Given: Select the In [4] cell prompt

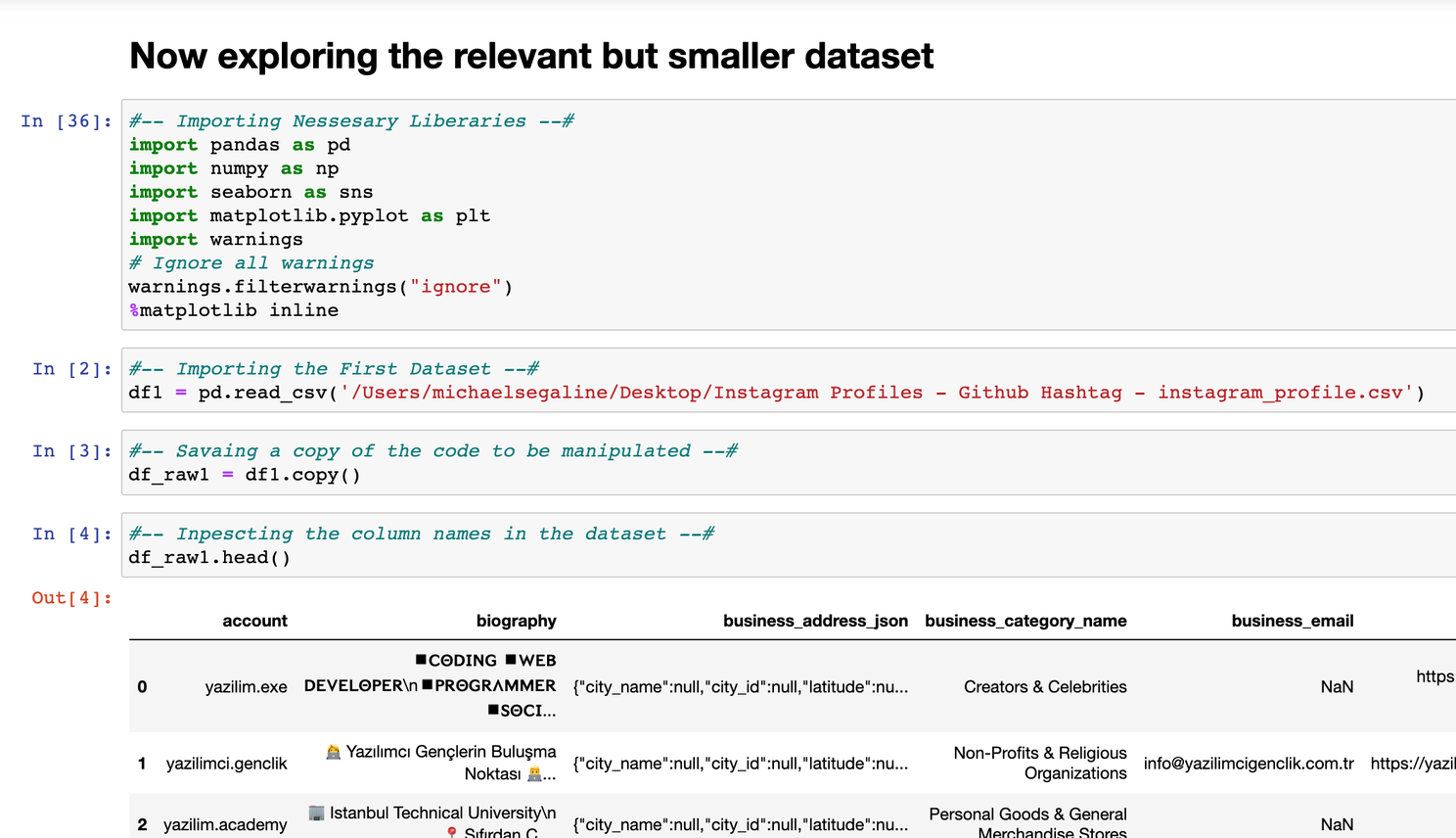Looking at the screenshot, I should [72, 535].
